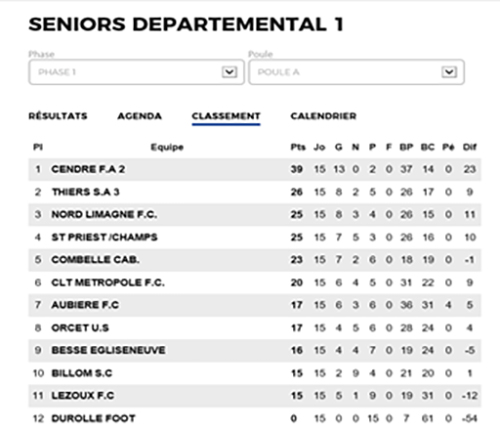Screen dimensions: 500x433
Task: Click the Pts column header
Action: coord(298,147)
